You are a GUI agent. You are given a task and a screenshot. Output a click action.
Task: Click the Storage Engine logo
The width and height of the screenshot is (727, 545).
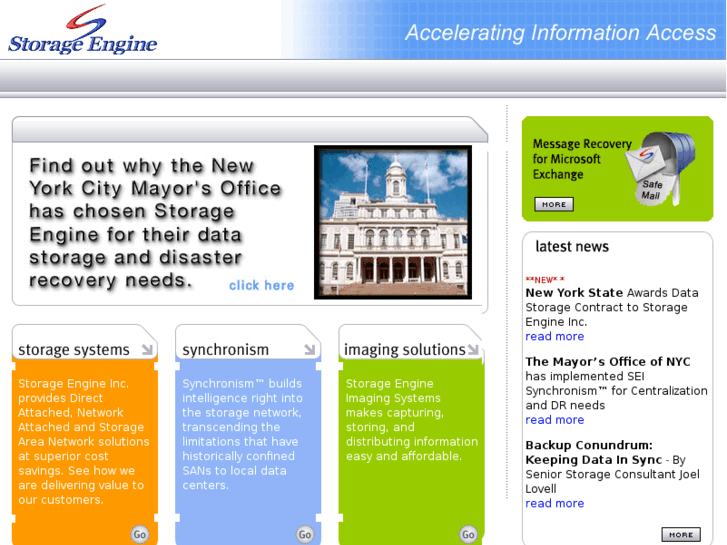(x=83, y=29)
